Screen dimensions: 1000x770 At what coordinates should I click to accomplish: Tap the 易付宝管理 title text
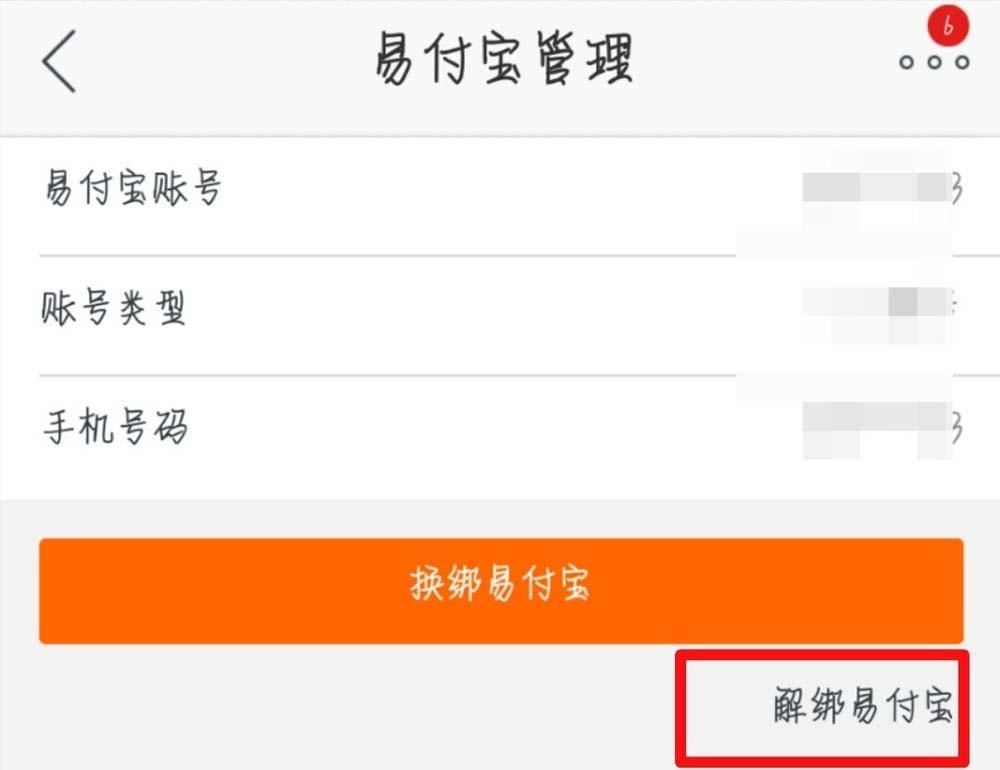tap(500, 57)
